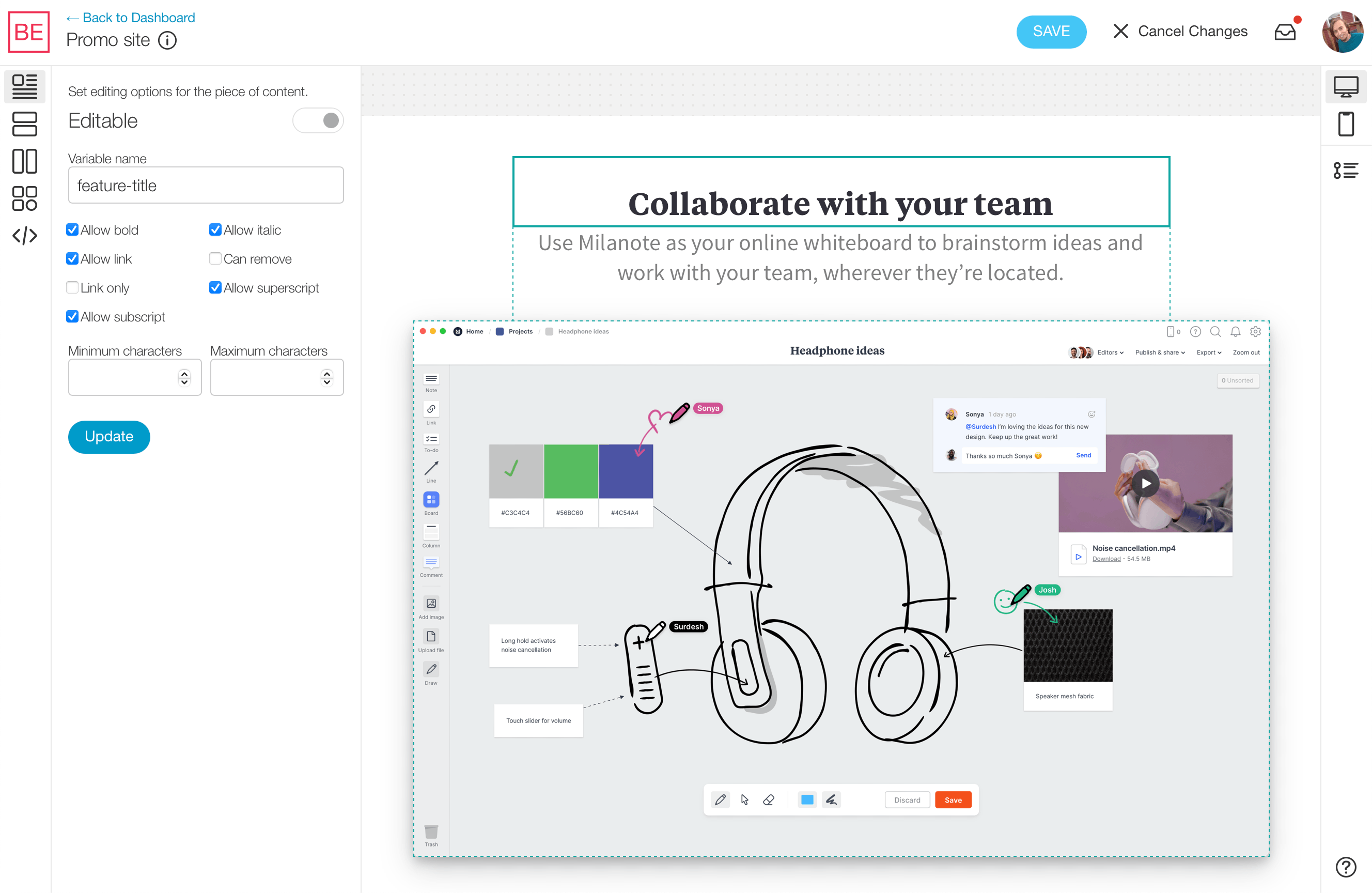This screenshot has width=1372, height=893.
Task: Enable the Can remove checkbox
Action: pyautogui.click(x=215, y=258)
